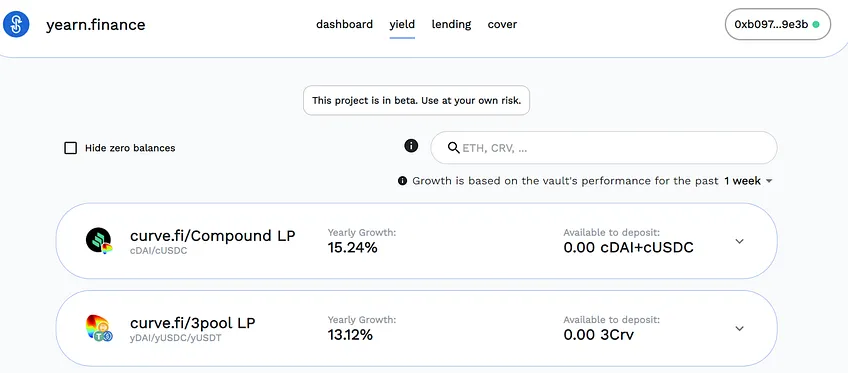This screenshot has width=848, height=373.
Task: Focus the ETH, CRV search field
Action: pyautogui.click(x=604, y=148)
